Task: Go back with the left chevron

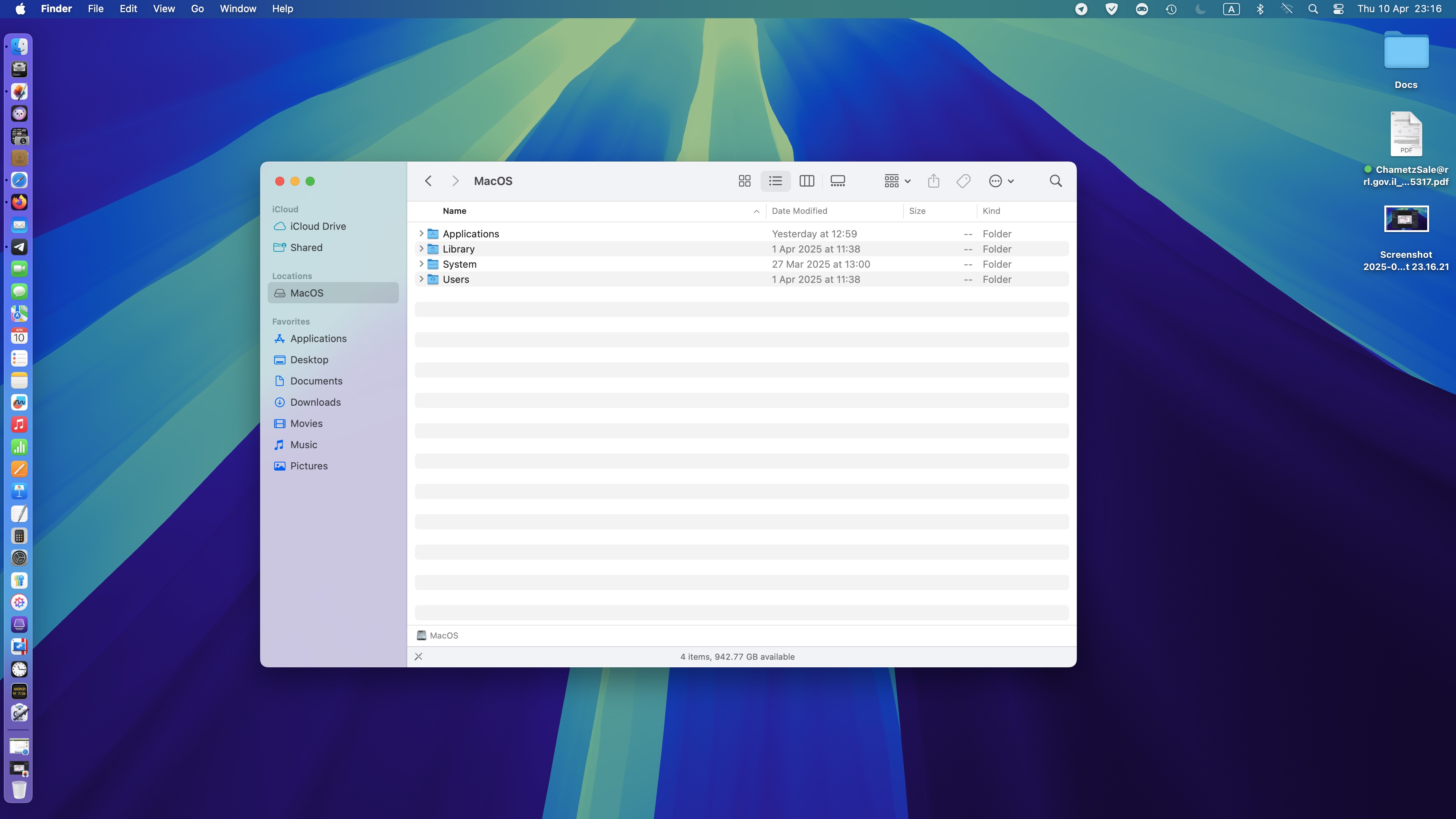Action: 428,181
